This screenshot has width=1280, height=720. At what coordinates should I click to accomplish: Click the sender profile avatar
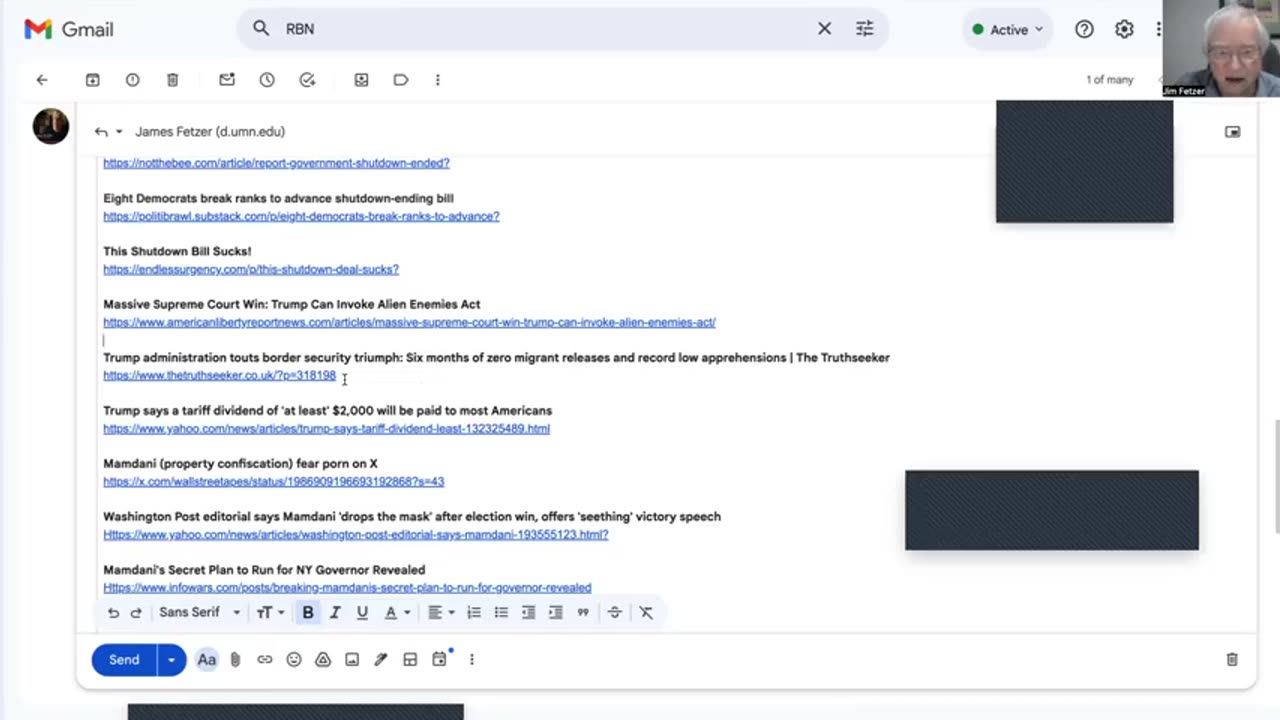(x=50, y=126)
